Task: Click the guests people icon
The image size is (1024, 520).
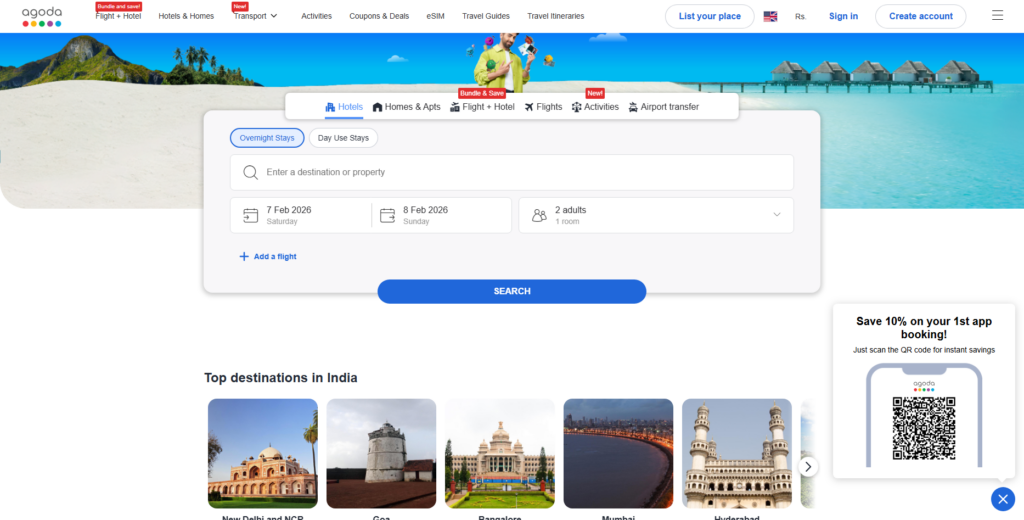Action: (x=539, y=215)
